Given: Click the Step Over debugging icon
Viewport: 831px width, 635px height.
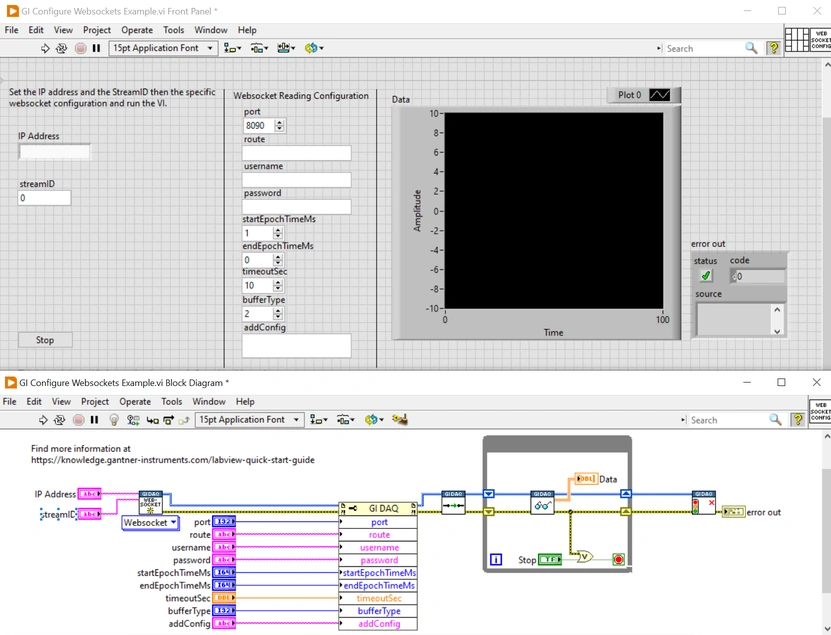Looking at the screenshot, I should pyautogui.click(x=168, y=420).
